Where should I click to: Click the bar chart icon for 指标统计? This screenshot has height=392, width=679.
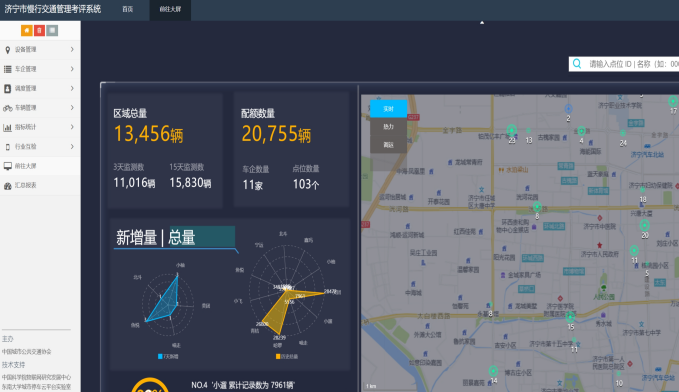click(x=8, y=127)
